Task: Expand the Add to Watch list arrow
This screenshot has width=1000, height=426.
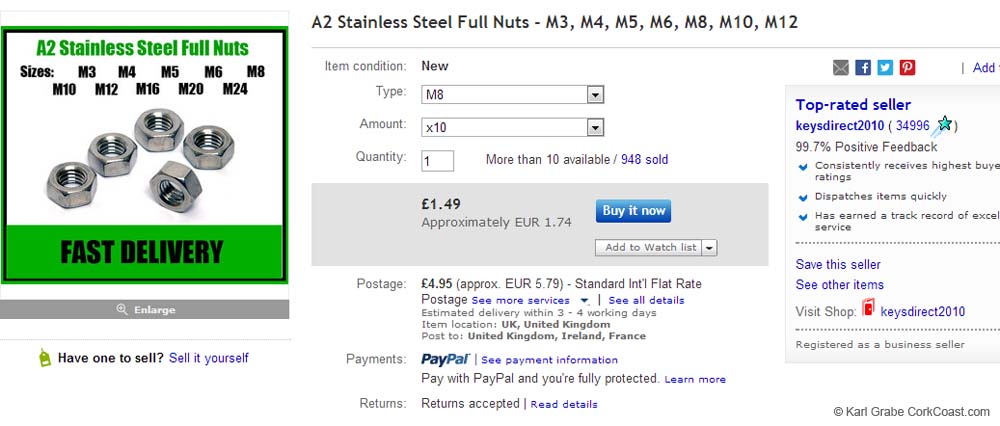Action: (x=709, y=248)
